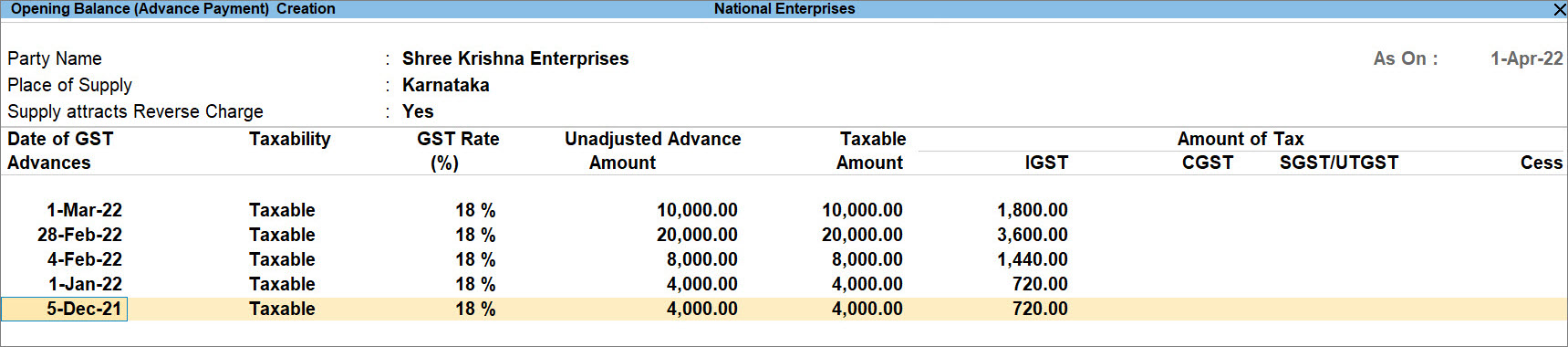Image resolution: width=1568 pixels, height=347 pixels.
Task: Select Taxable in the 5-Dec-21 row
Action: (282, 309)
